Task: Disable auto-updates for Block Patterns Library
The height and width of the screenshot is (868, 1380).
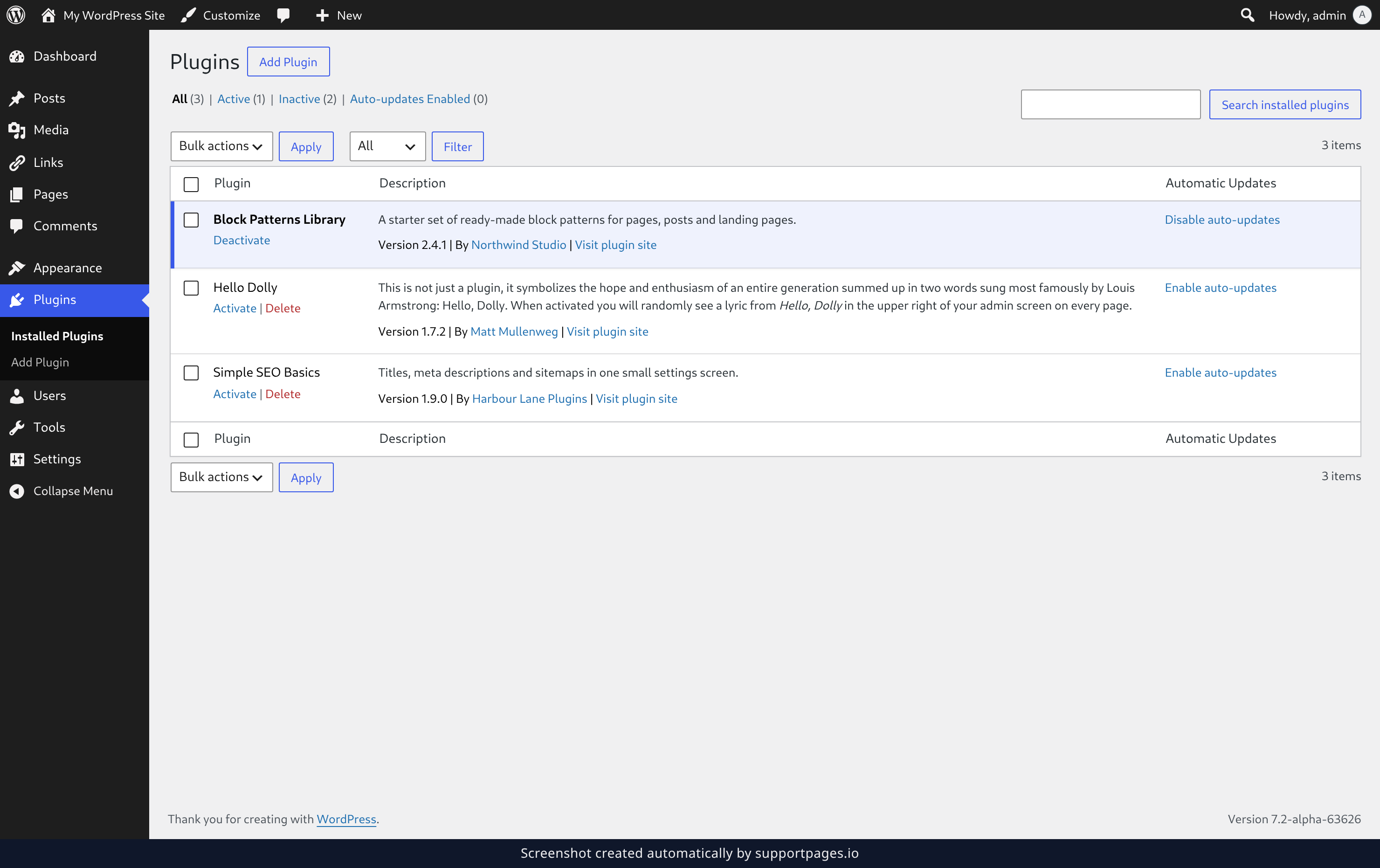Action: (x=1222, y=220)
